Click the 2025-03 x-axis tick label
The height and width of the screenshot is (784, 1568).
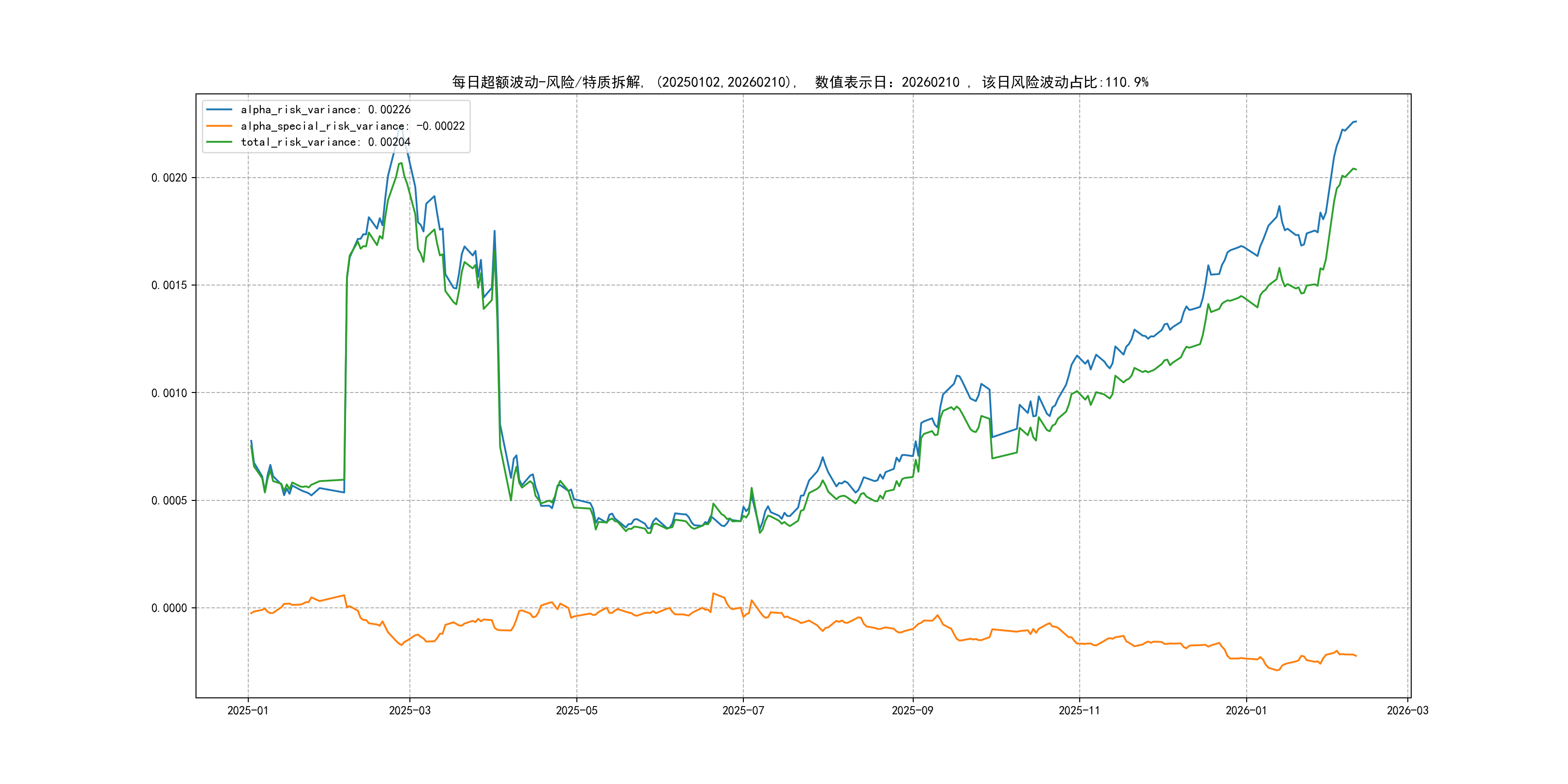(x=409, y=710)
